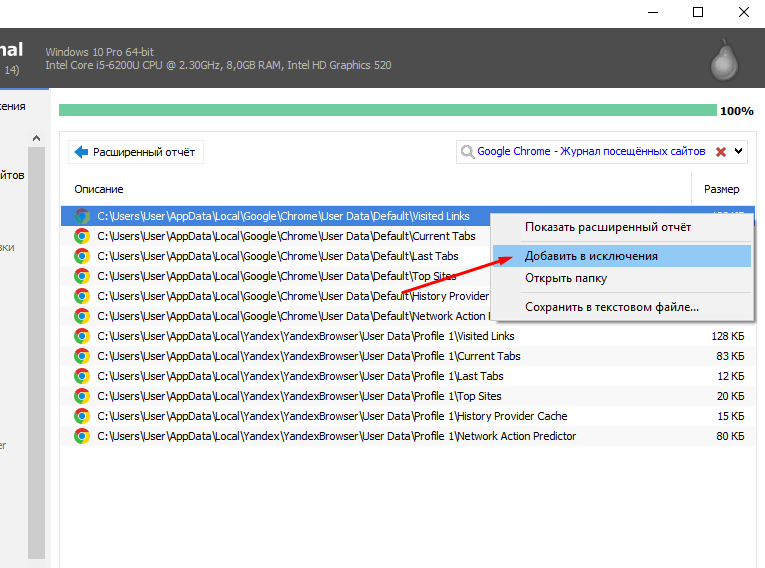765x568 pixels.
Task: Click icon of Yandex Top Sites row
Action: click(x=82, y=396)
